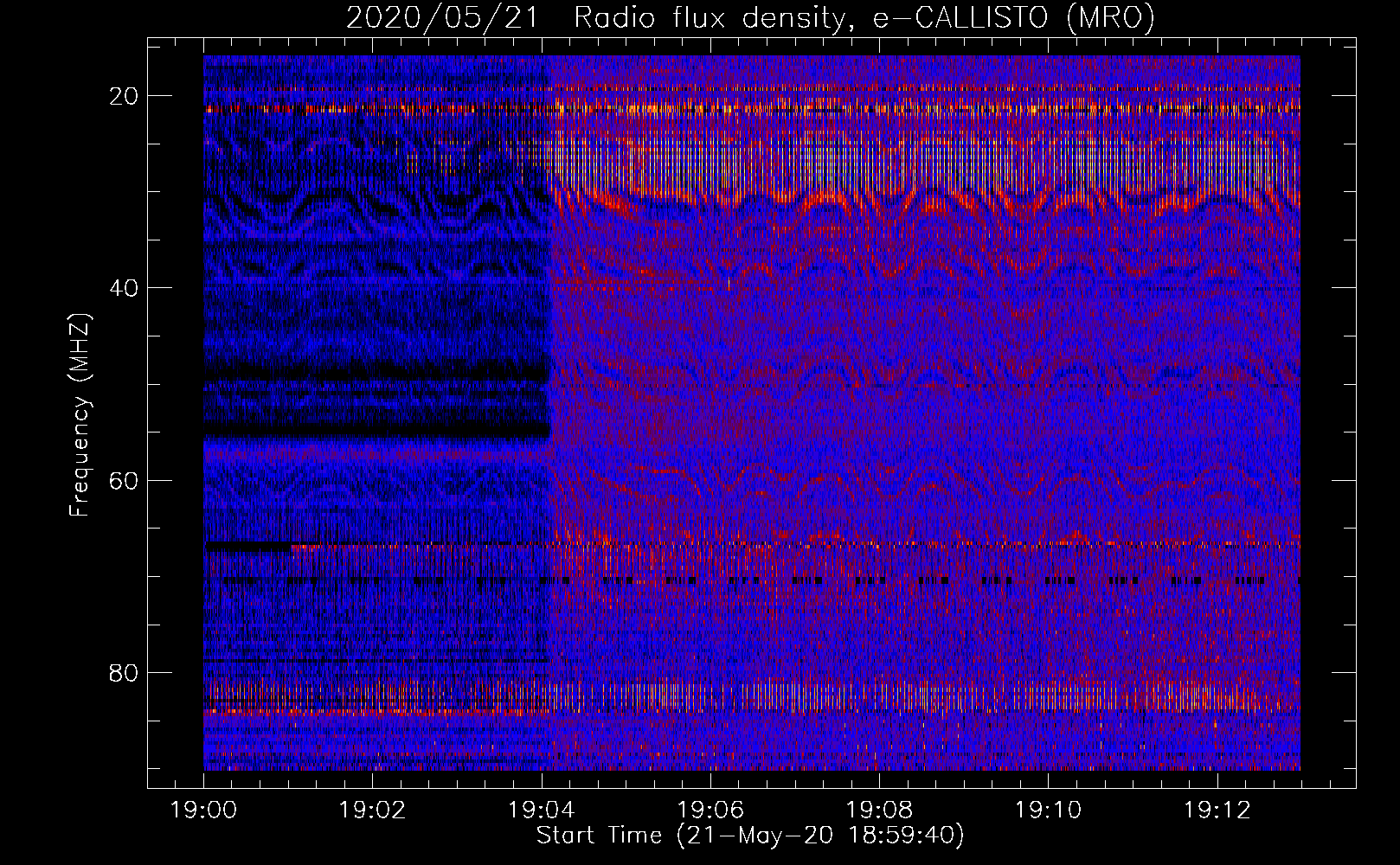Click the "19:02" time tick label
The width and height of the screenshot is (1400, 865).
[x=372, y=811]
